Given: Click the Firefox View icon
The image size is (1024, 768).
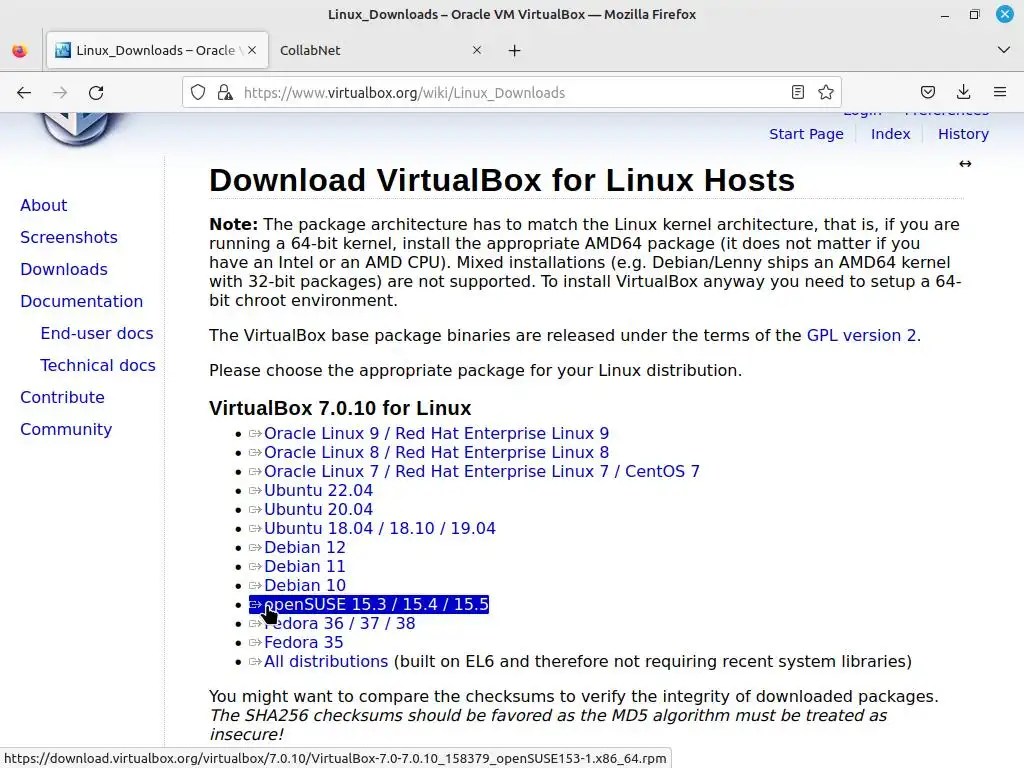Looking at the screenshot, I should point(20,50).
